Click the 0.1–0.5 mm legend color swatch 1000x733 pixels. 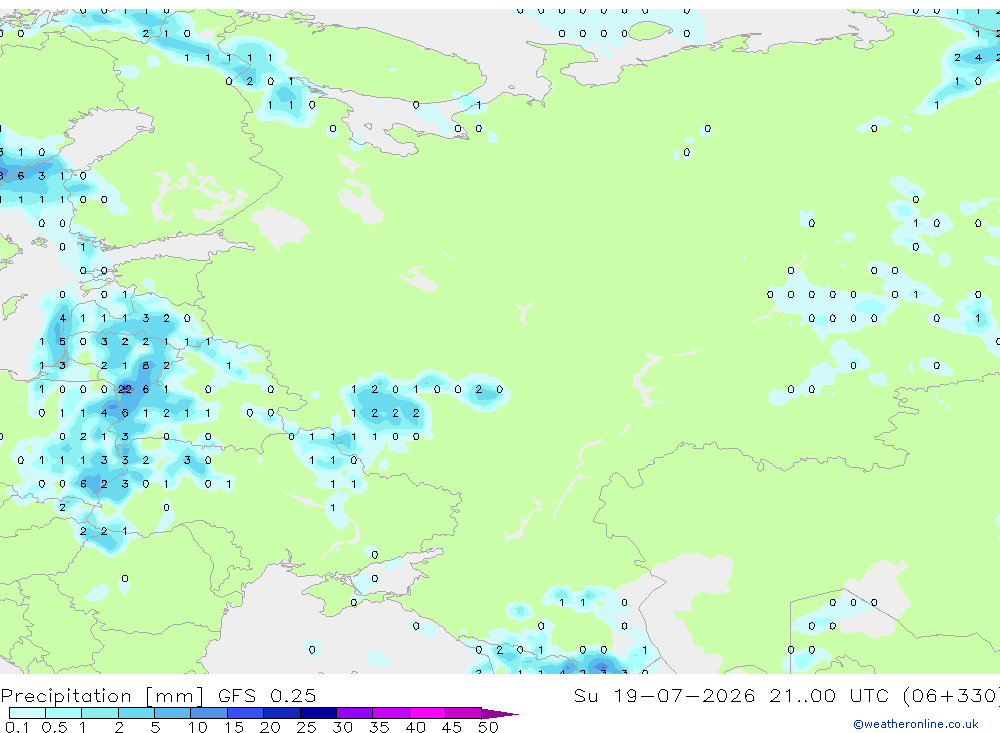(27, 713)
